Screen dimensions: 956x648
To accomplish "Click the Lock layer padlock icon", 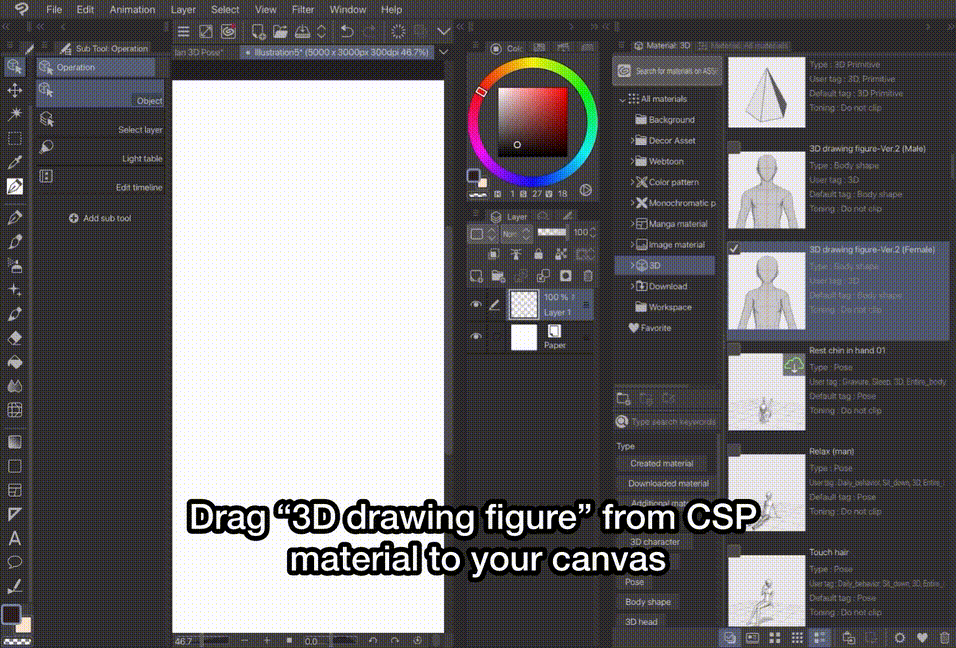I will 538,254.
